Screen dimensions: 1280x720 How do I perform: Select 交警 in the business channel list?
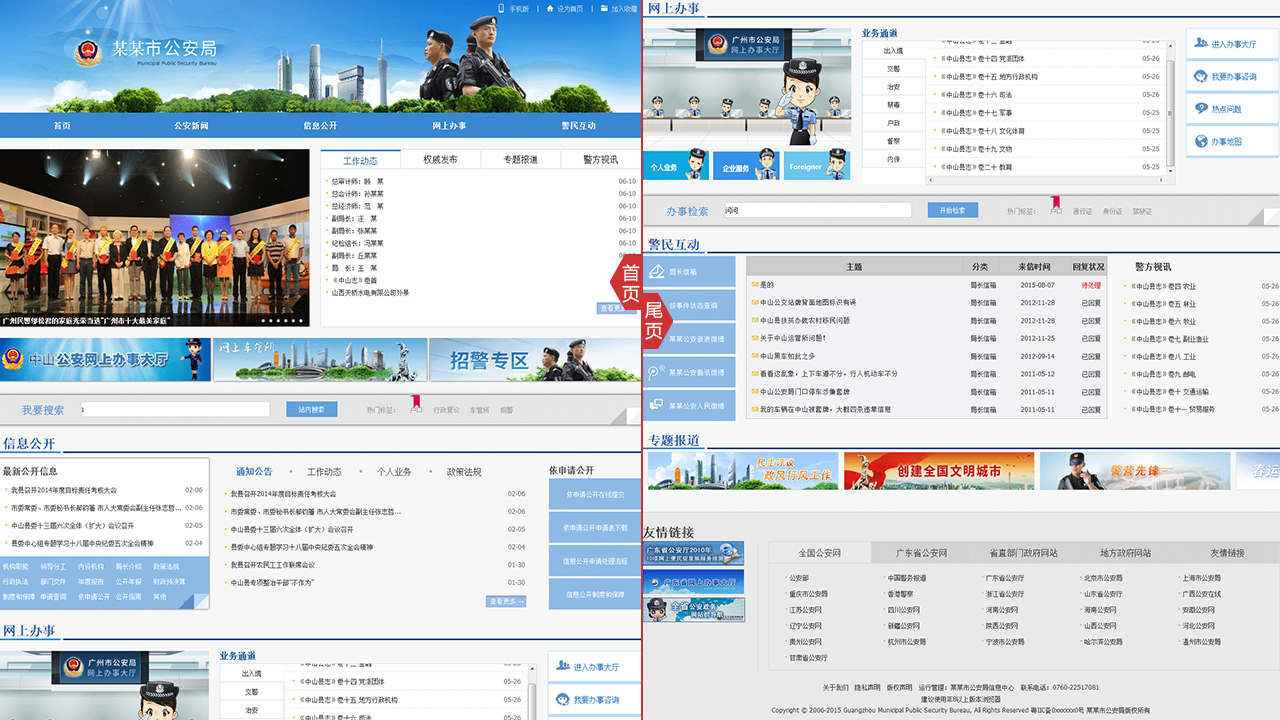(x=893, y=69)
